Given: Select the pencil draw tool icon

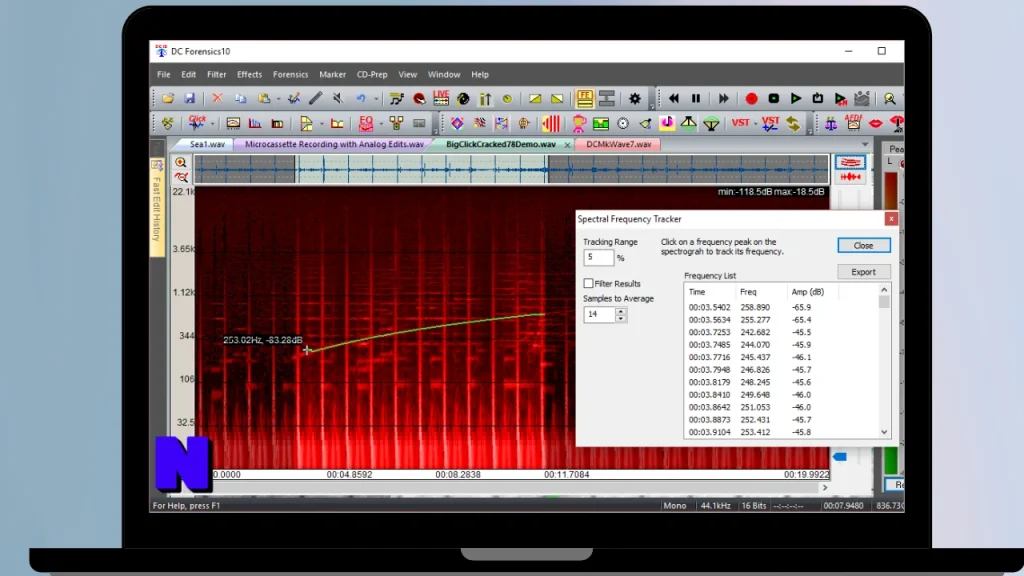Looking at the screenshot, I should [315, 99].
